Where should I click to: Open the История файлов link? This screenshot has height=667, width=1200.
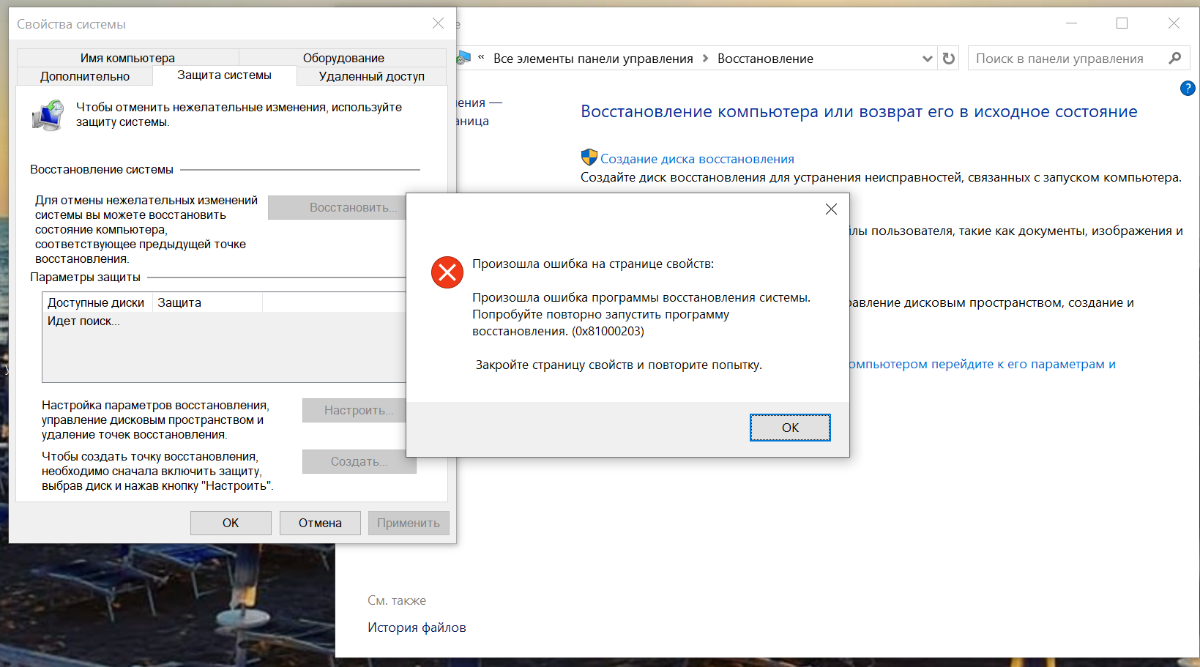click(x=417, y=628)
